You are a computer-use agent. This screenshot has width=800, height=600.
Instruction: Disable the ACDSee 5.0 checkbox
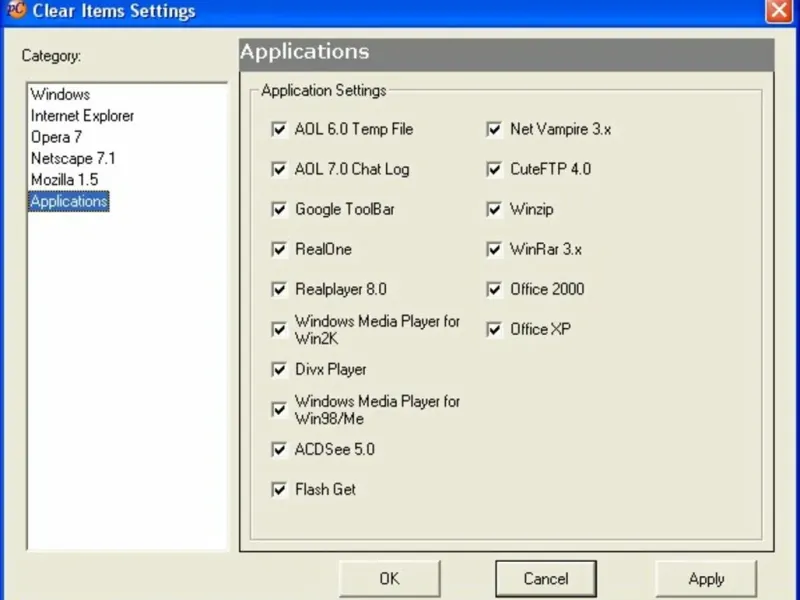tap(279, 449)
